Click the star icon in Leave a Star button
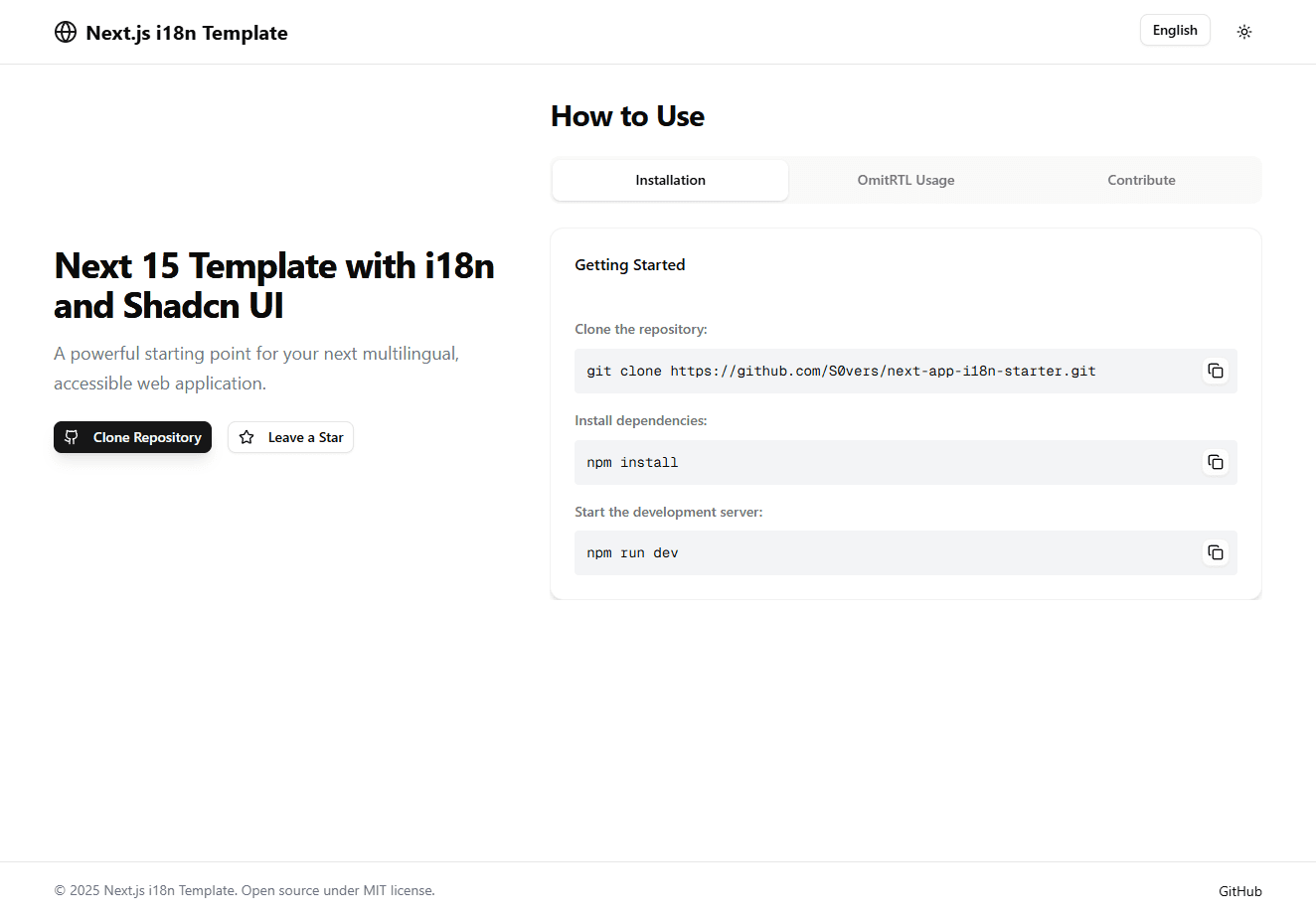Screen dimensions: 1316x918 coord(247,437)
